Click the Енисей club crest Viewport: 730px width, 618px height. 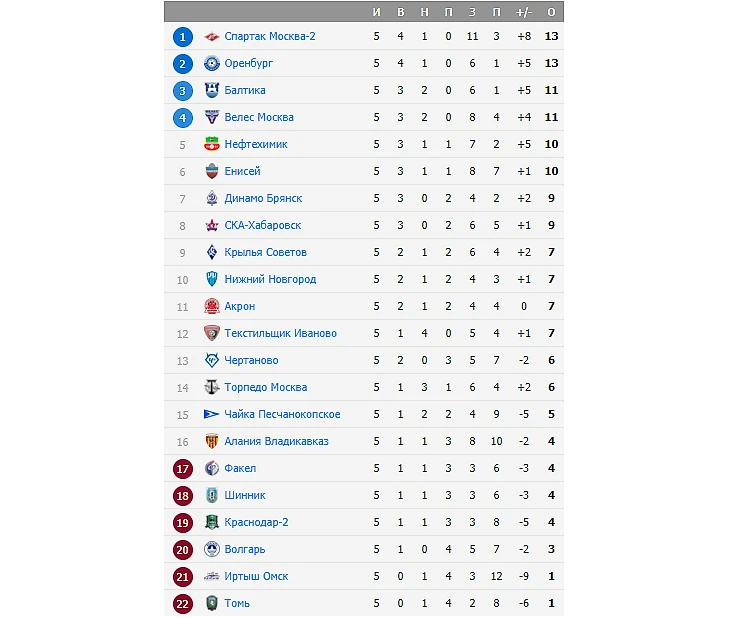tap(212, 172)
